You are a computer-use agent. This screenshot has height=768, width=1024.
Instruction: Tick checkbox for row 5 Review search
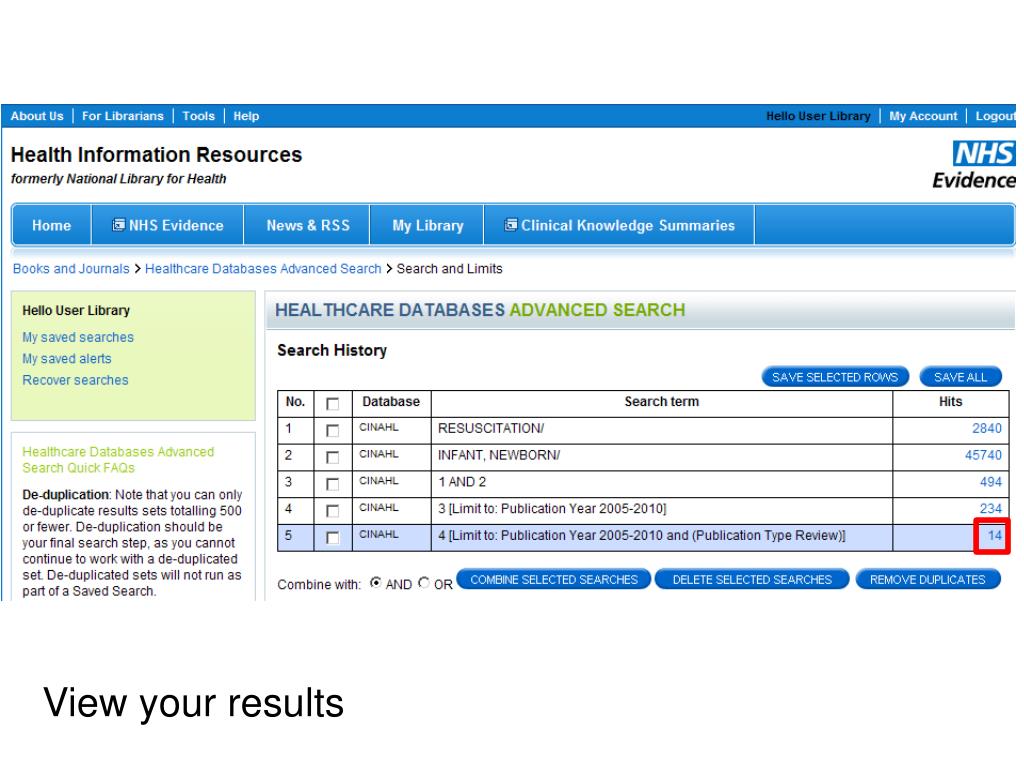click(332, 537)
